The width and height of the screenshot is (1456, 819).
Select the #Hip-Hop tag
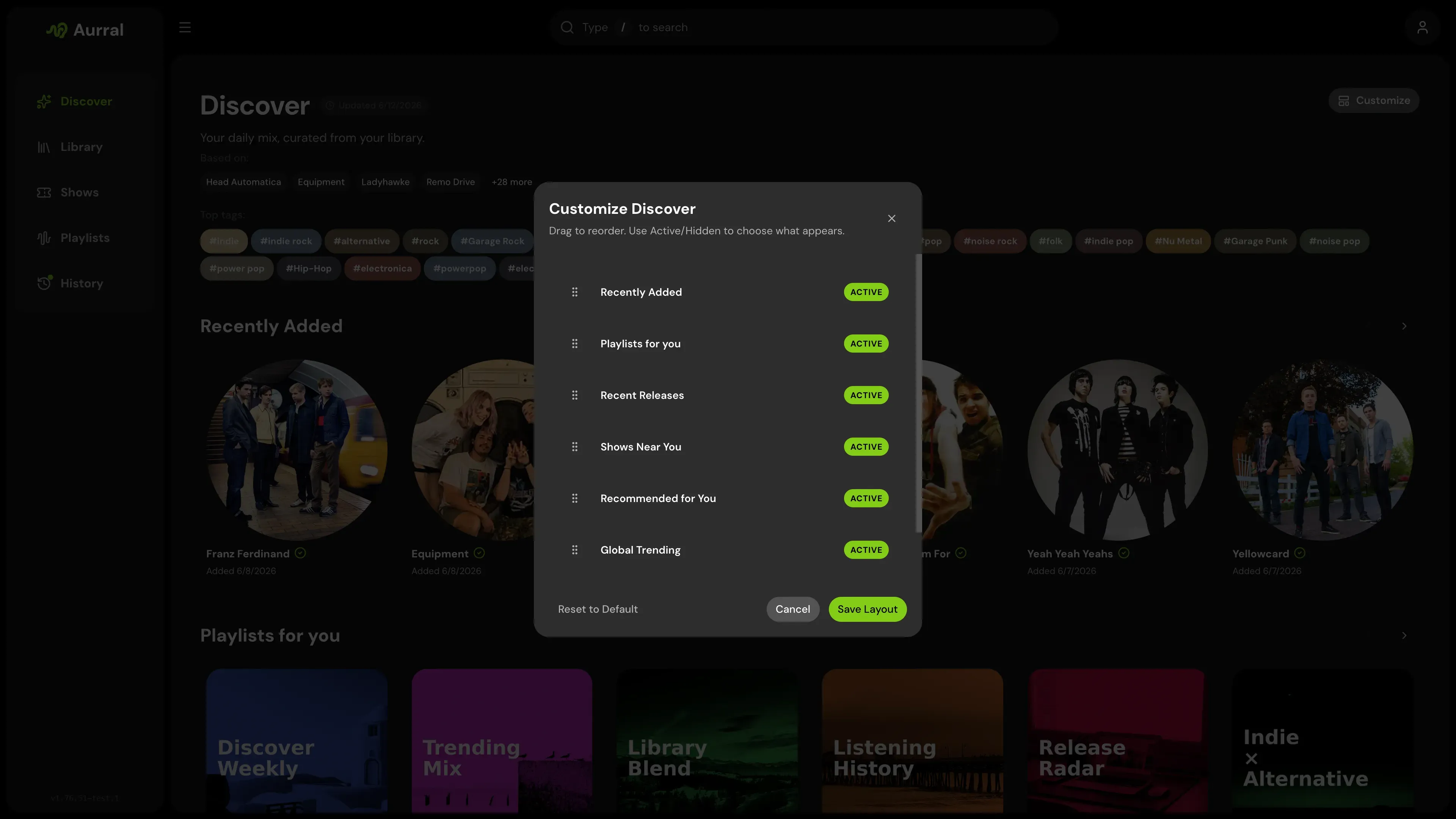[x=308, y=268]
